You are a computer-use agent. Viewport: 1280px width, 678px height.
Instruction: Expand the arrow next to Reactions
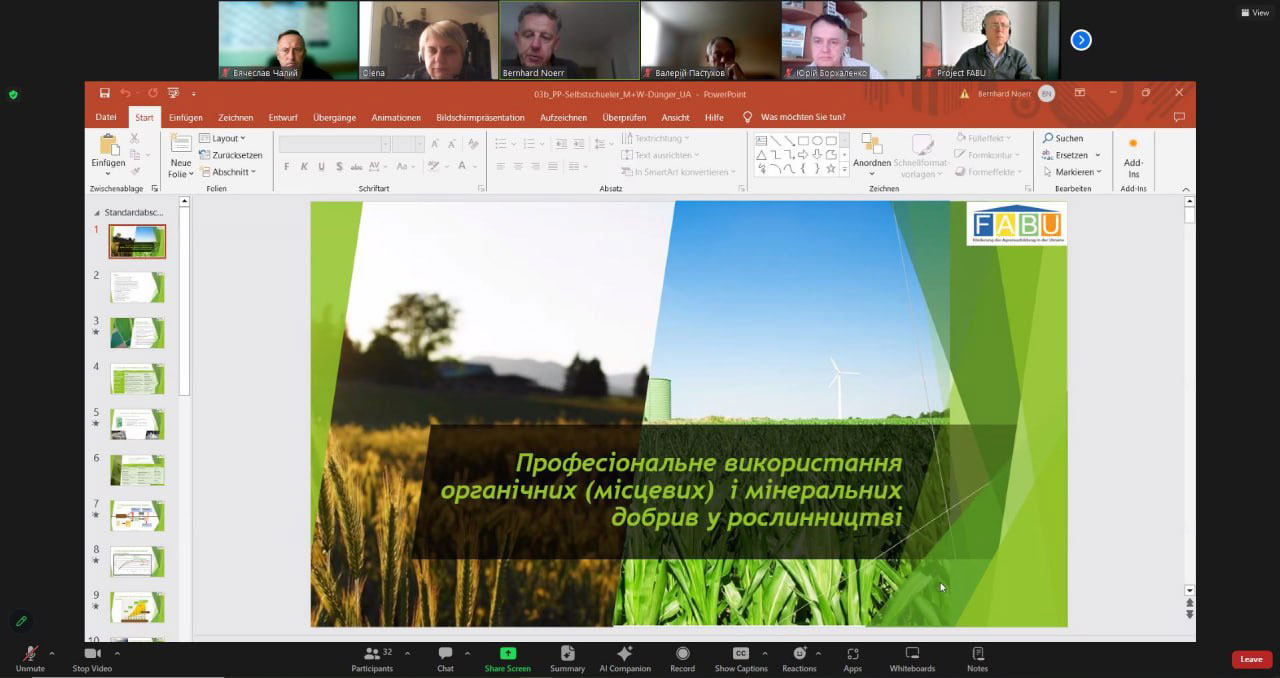[818, 653]
